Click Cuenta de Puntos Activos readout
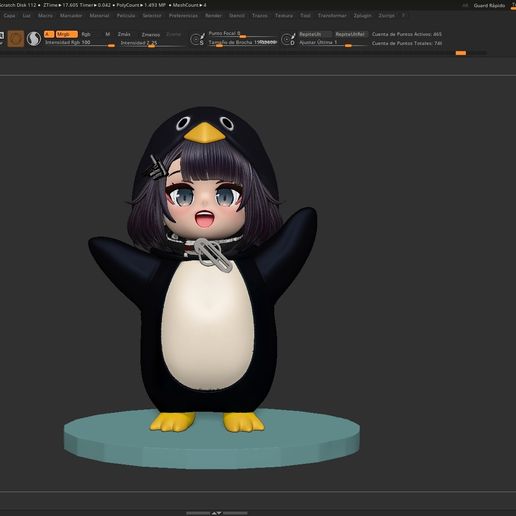 (x=407, y=34)
